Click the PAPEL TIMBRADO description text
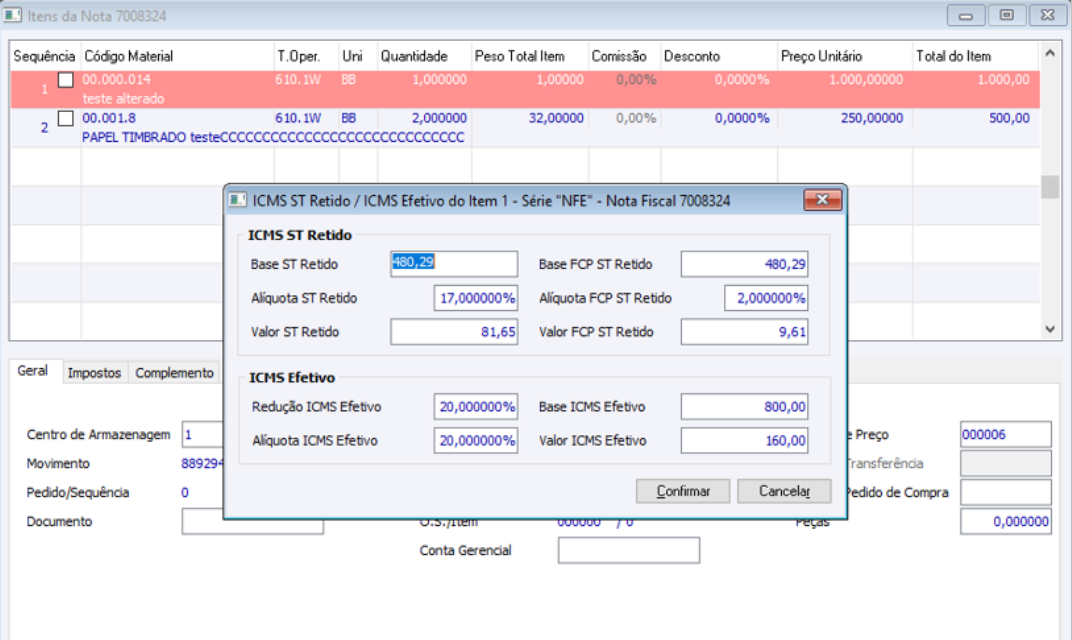The image size is (1072, 640). pos(273,137)
